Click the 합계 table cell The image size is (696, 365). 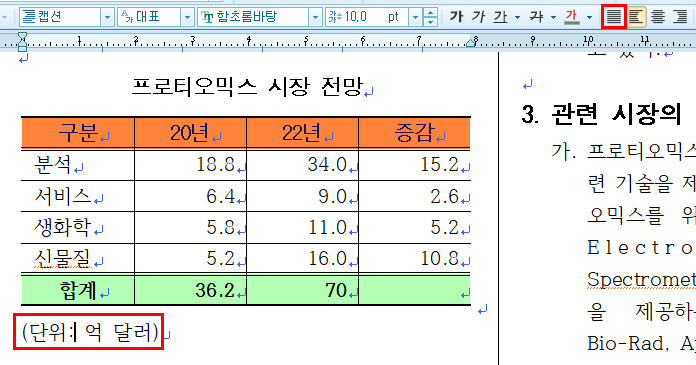[78, 290]
